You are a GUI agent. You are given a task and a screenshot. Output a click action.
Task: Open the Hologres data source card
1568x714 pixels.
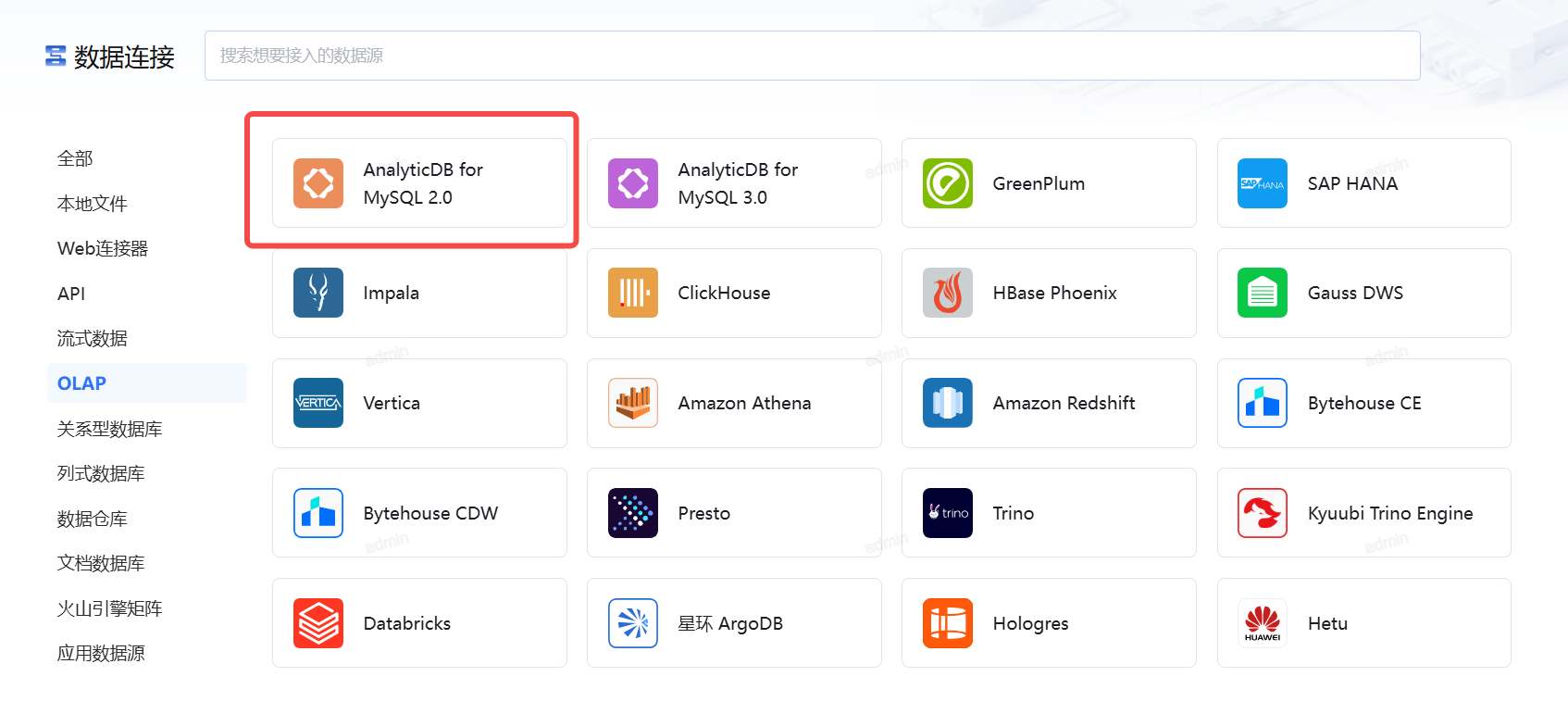pyautogui.click(x=1048, y=623)
